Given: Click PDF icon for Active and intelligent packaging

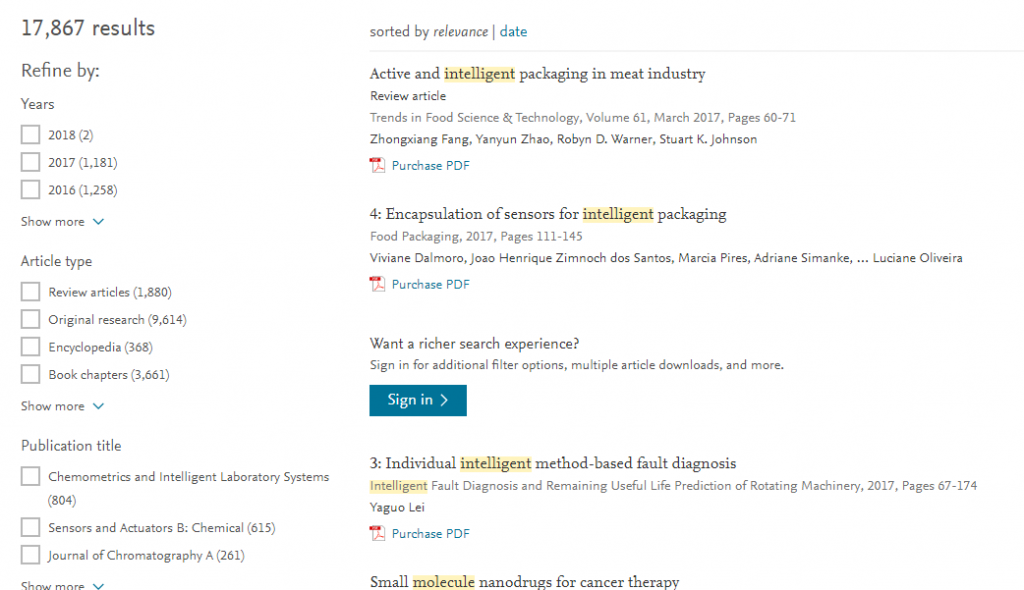Looking at the screenshot, I should [x=377, y=165].
